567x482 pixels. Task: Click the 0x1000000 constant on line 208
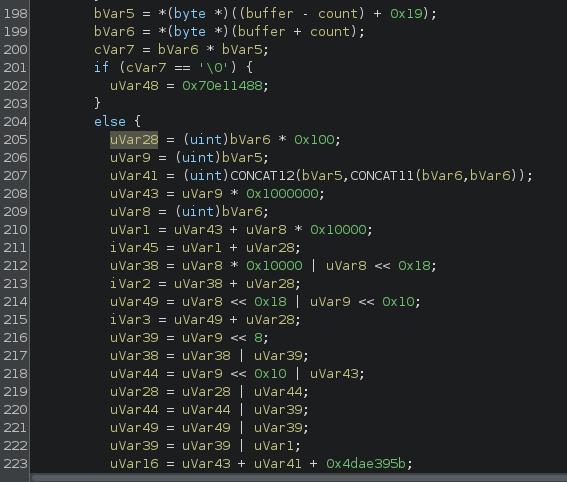pyautogui.click(x=282, y=194)
